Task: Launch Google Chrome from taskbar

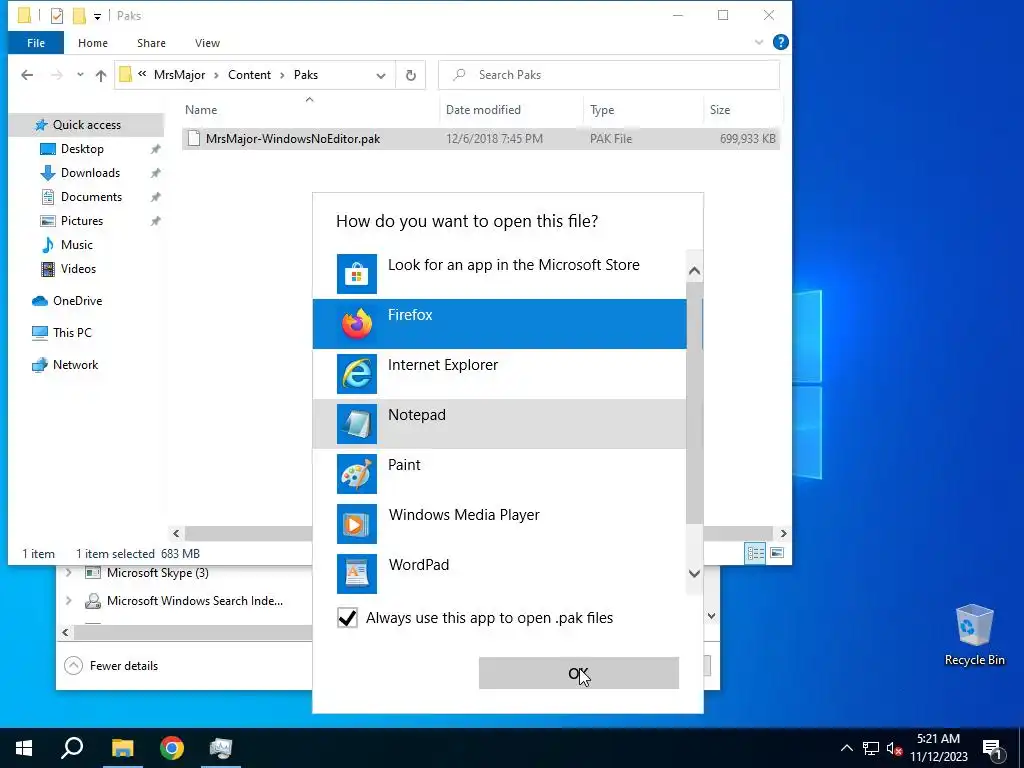Action: point(172,748)
